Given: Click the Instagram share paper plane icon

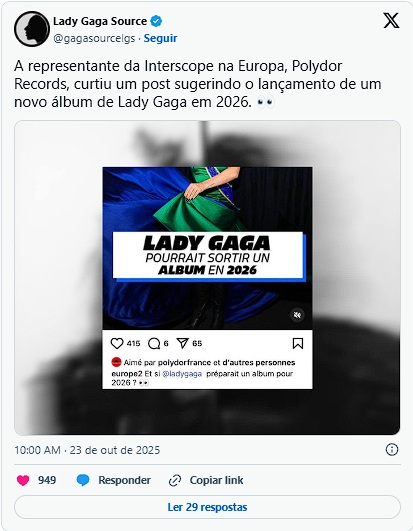Looking at the screenshot, I should (x=182, y=343).
